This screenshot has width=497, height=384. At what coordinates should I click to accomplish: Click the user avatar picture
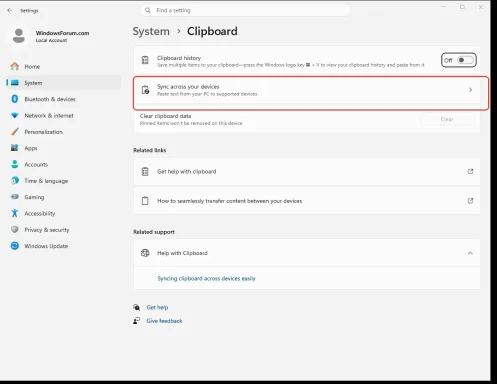click(x=19, y=36)
